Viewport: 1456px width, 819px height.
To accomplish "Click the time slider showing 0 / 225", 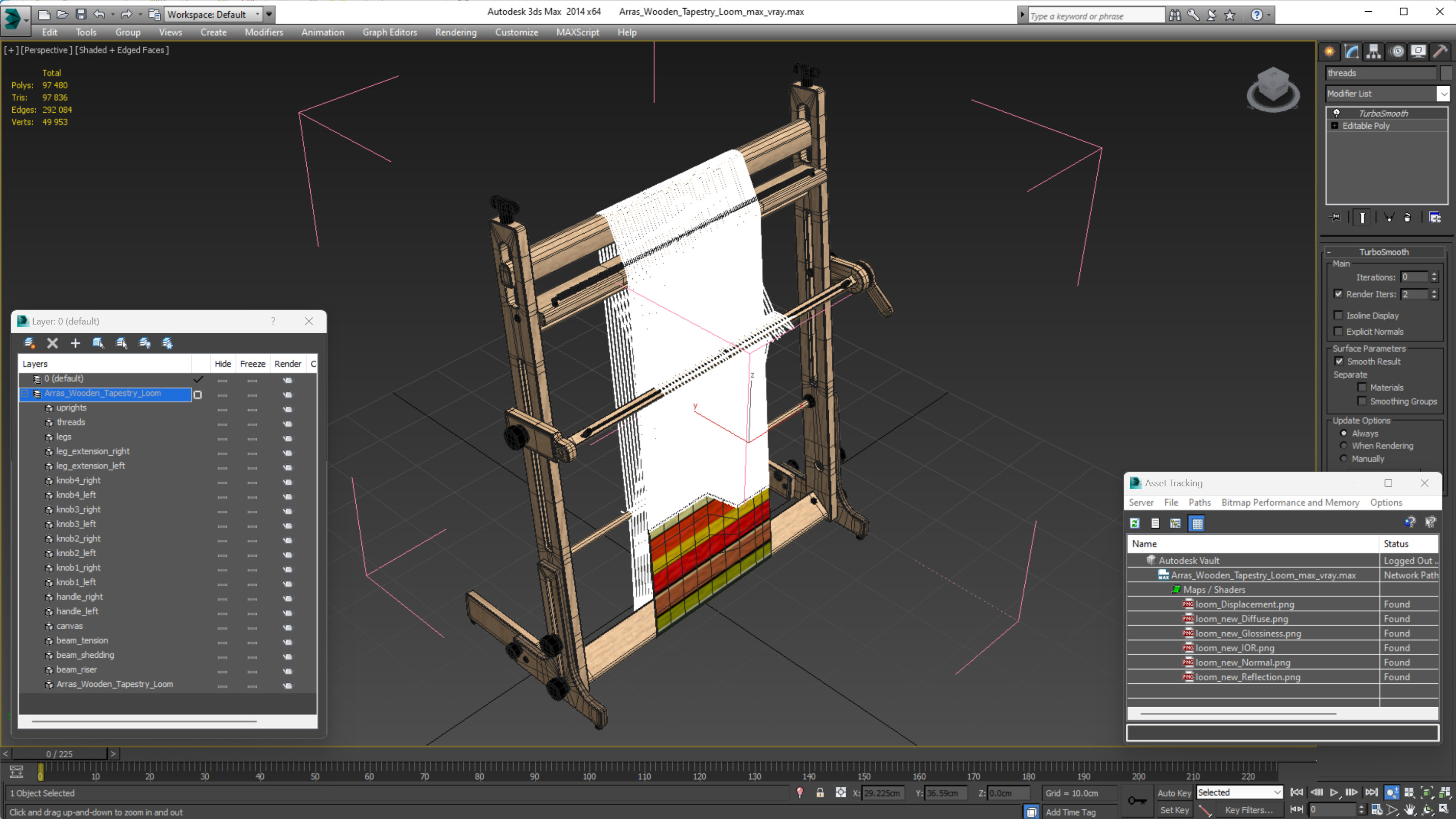I will pos(59,754).
